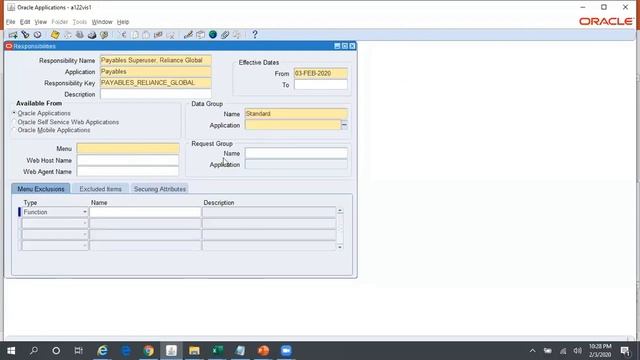Switch to Menu Exclusions tab
640x360 pixels.
click(41, 189)
